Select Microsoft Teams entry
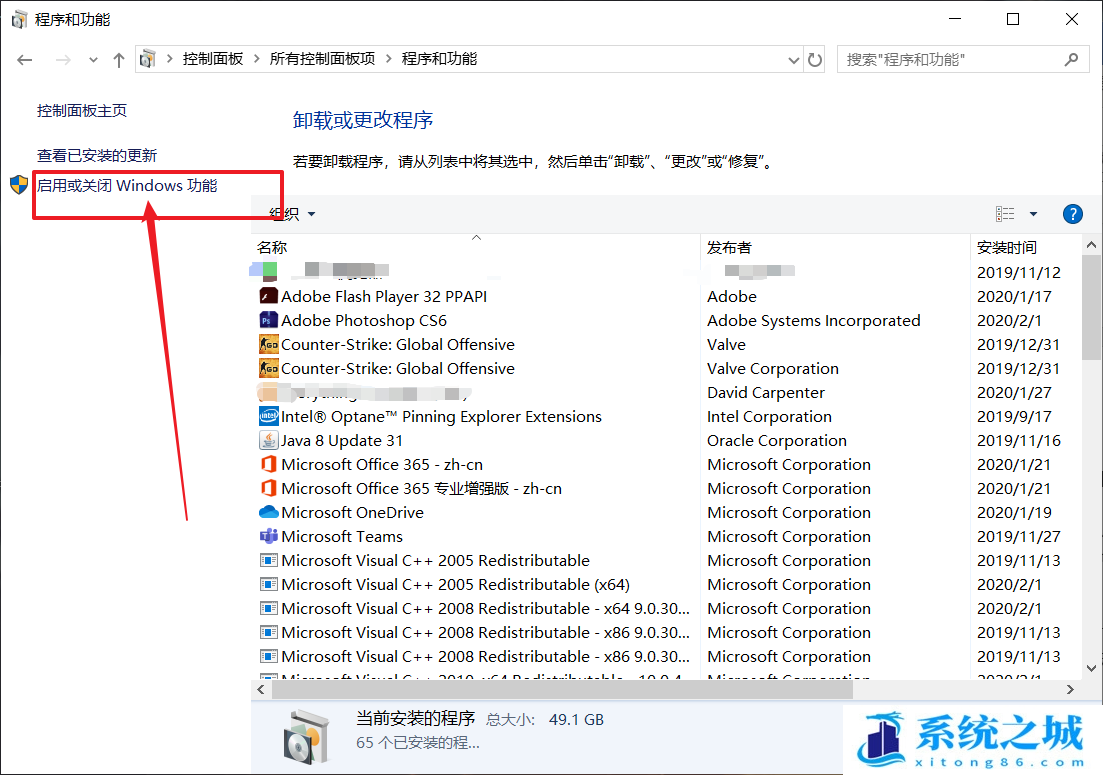 (342, 537)
